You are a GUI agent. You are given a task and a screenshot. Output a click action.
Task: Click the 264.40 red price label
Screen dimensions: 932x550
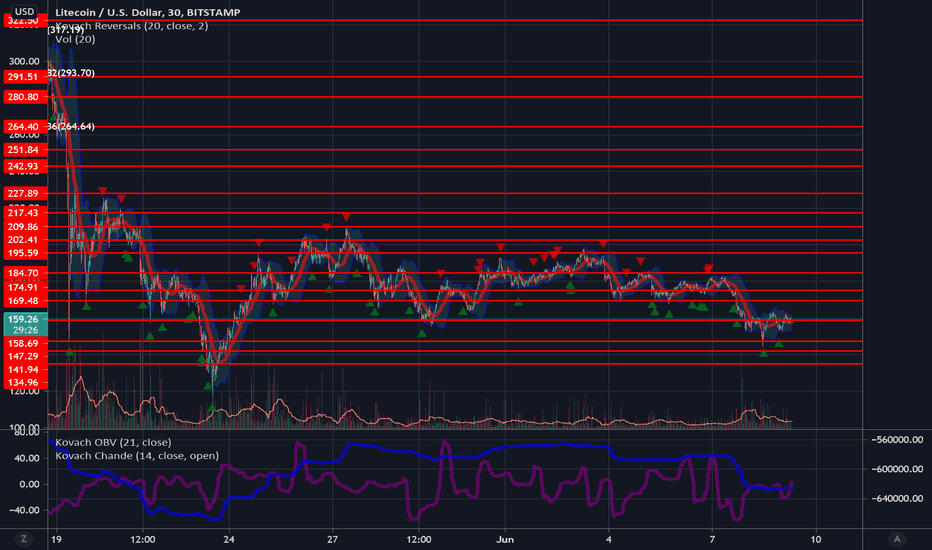point(25,127)
